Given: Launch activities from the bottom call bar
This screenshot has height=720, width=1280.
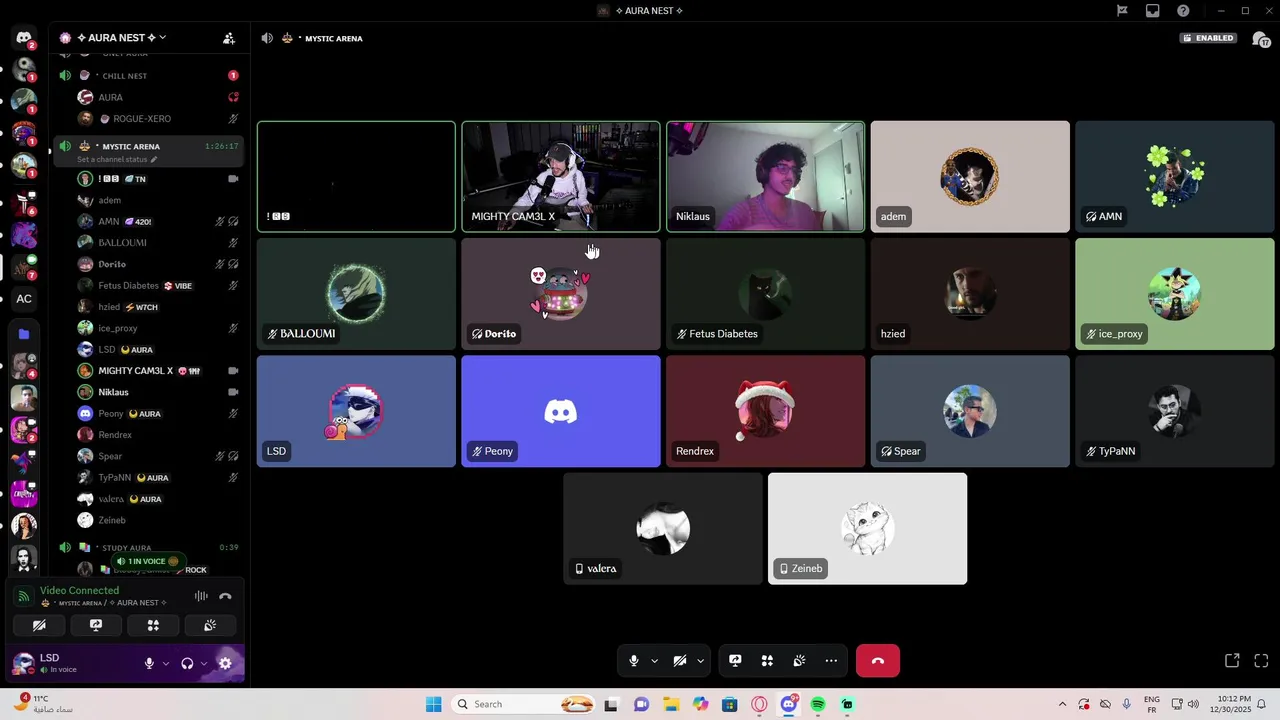Looking at the screenshot, I should 767,661.
